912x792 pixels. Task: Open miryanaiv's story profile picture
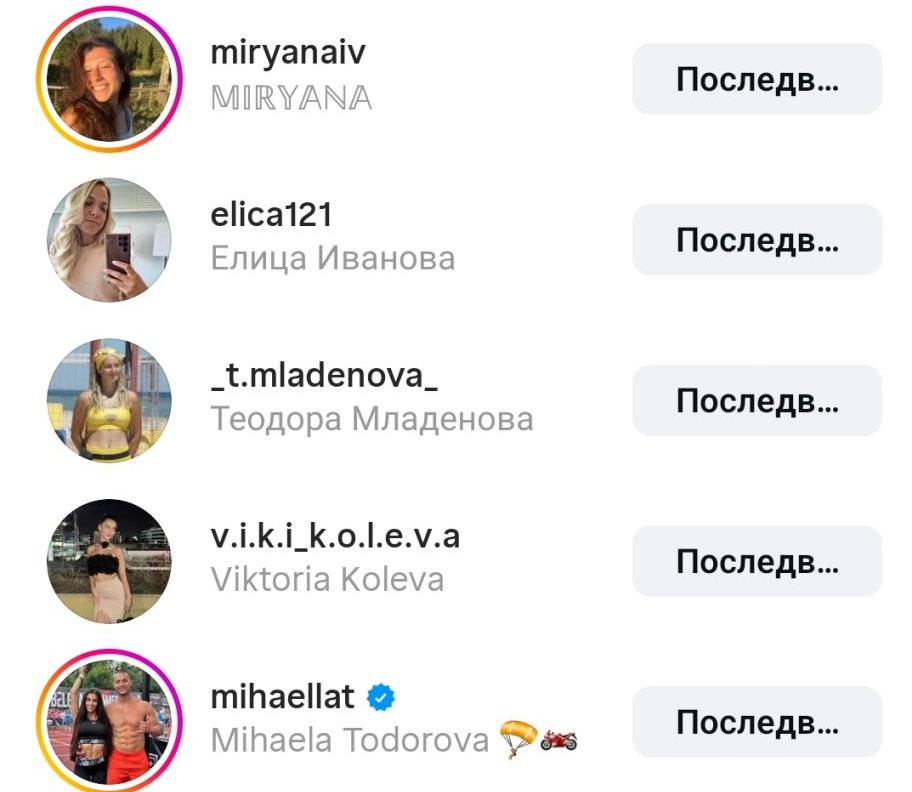109,79
